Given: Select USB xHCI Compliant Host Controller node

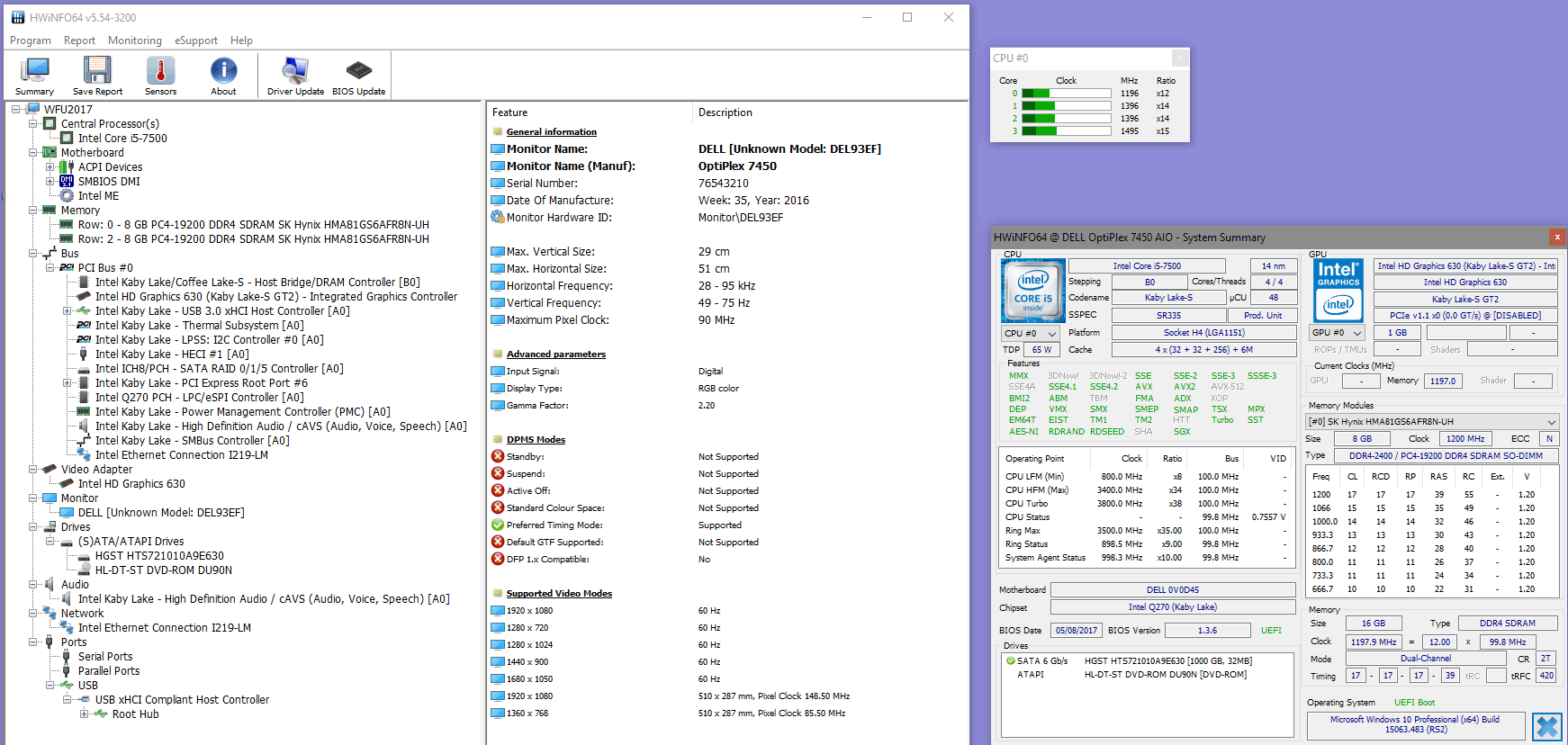Looking at the screenshot, I should point(182,700).
